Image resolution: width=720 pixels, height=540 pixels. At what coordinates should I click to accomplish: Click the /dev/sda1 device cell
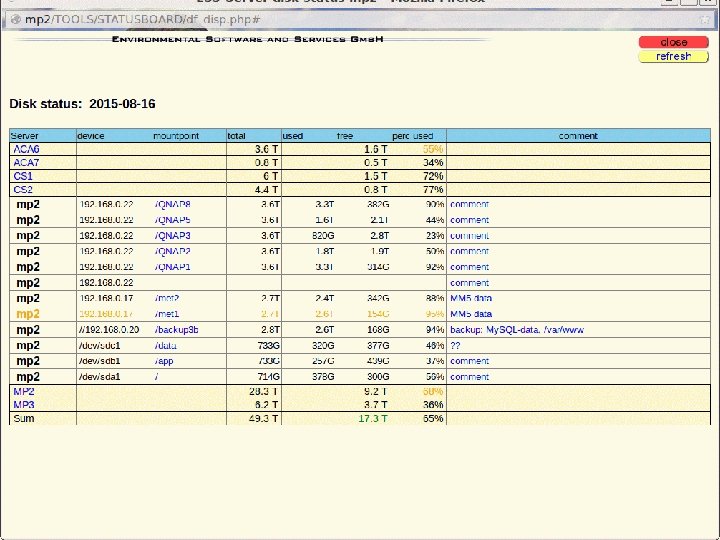[x=100, y=377]
